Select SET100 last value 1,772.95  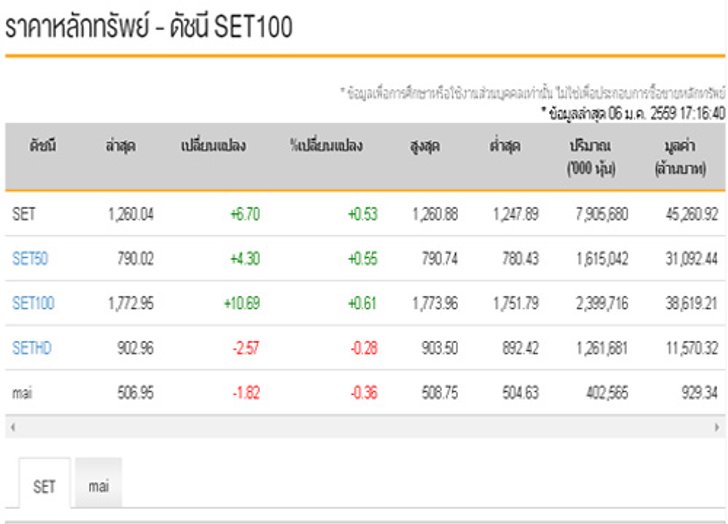coord(130,303)
